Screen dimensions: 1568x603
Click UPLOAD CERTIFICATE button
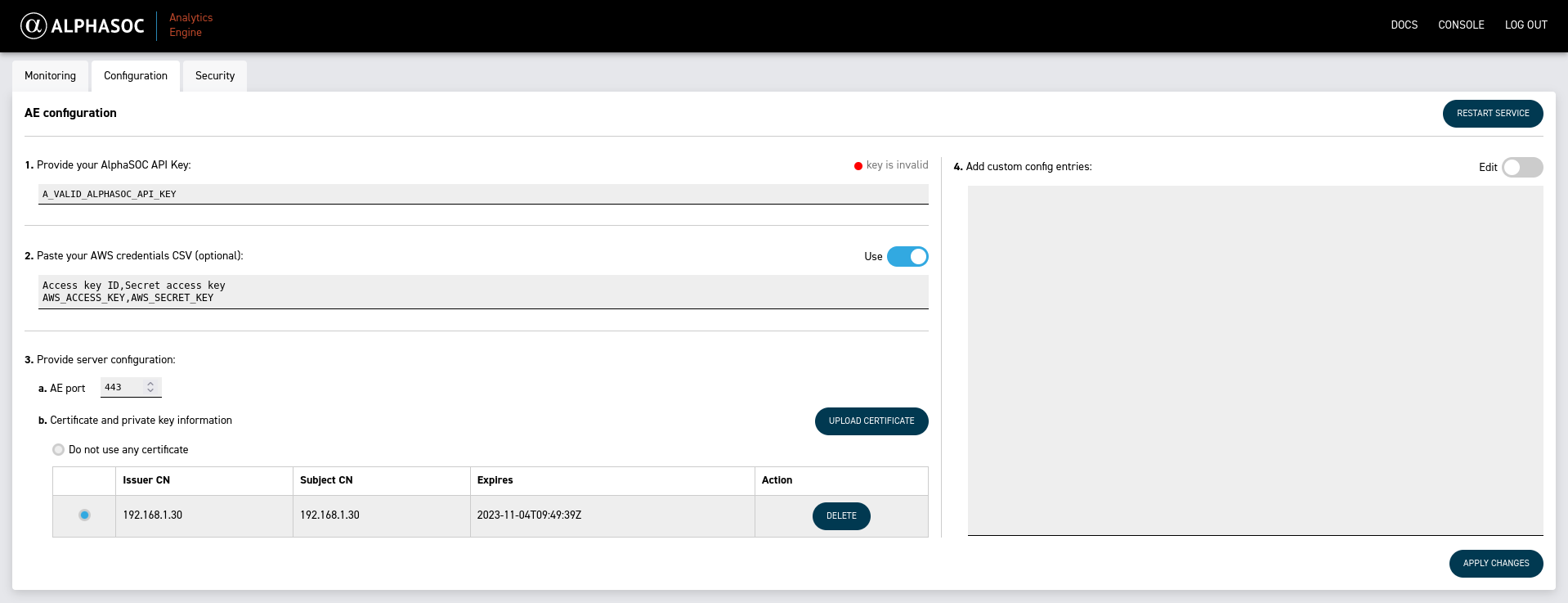click(x=871, y=421)
